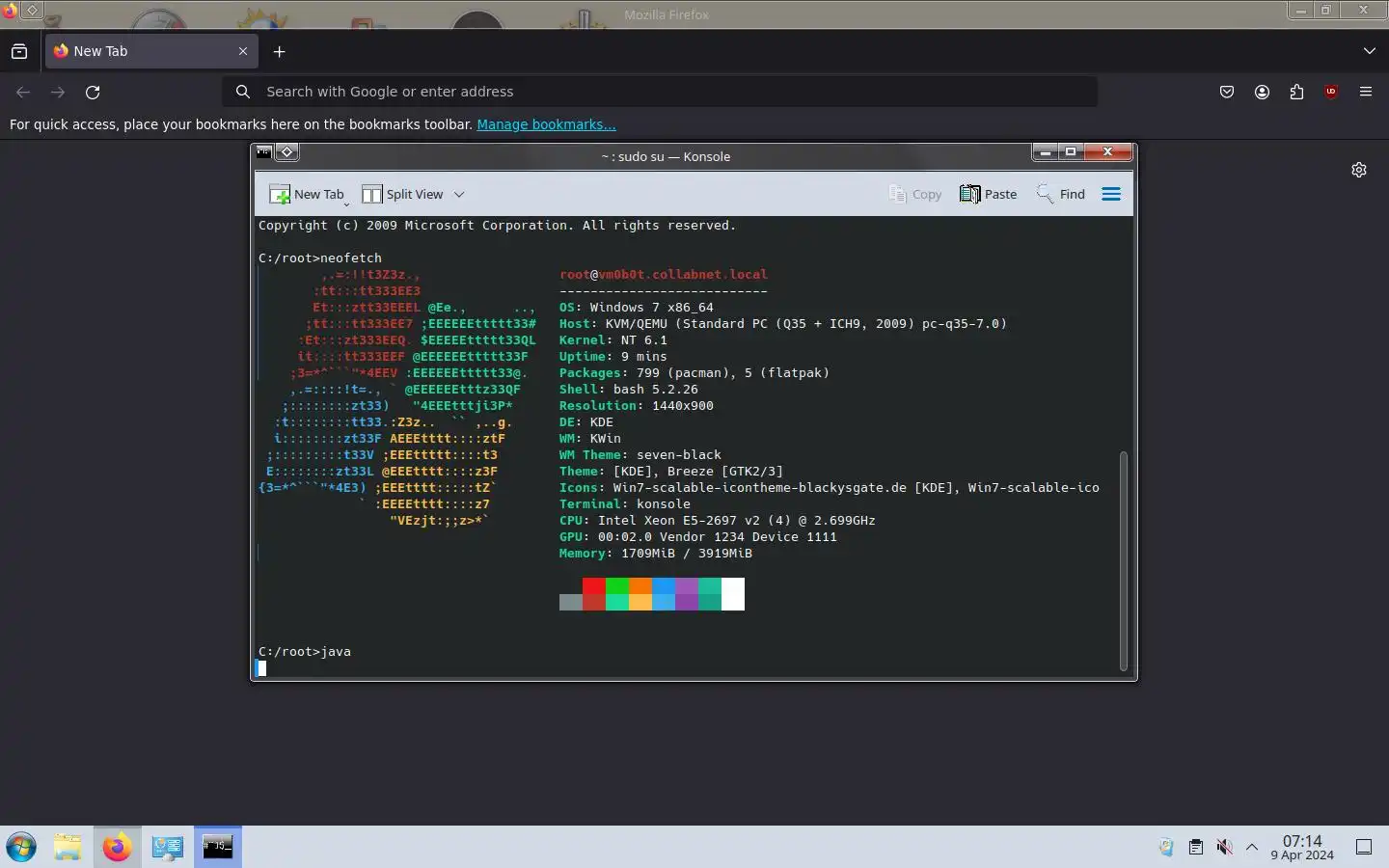Image resolution: width=1389 pixels, height=868 pixels.
Task: Open Find in Konsole toolbar
Action: click(x=1060, y=194)
